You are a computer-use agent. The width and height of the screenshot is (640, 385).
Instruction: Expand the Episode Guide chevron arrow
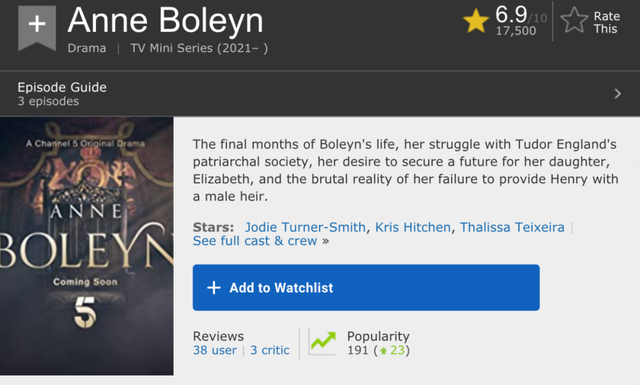(x=618, y=94)
